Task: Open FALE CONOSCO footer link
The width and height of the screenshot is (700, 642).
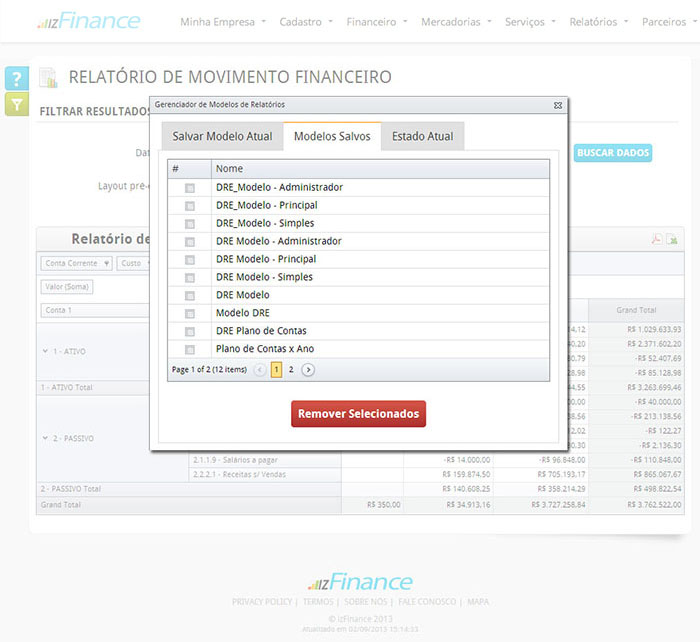Action: 427,602
